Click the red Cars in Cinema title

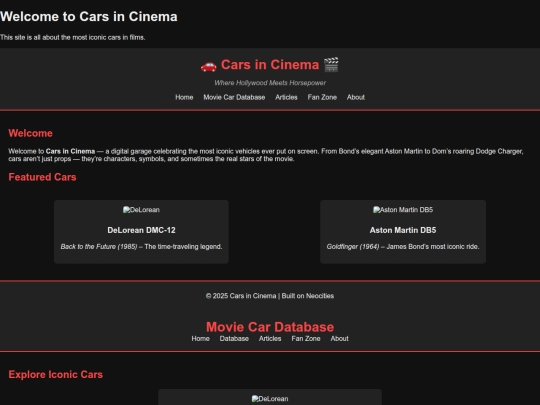(x=270, y=65)
